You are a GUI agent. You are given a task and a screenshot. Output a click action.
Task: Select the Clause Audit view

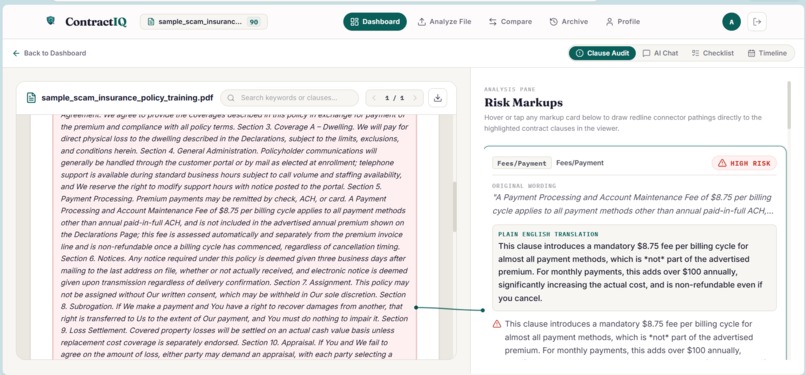pyautogui.click(x=602, y=53)
